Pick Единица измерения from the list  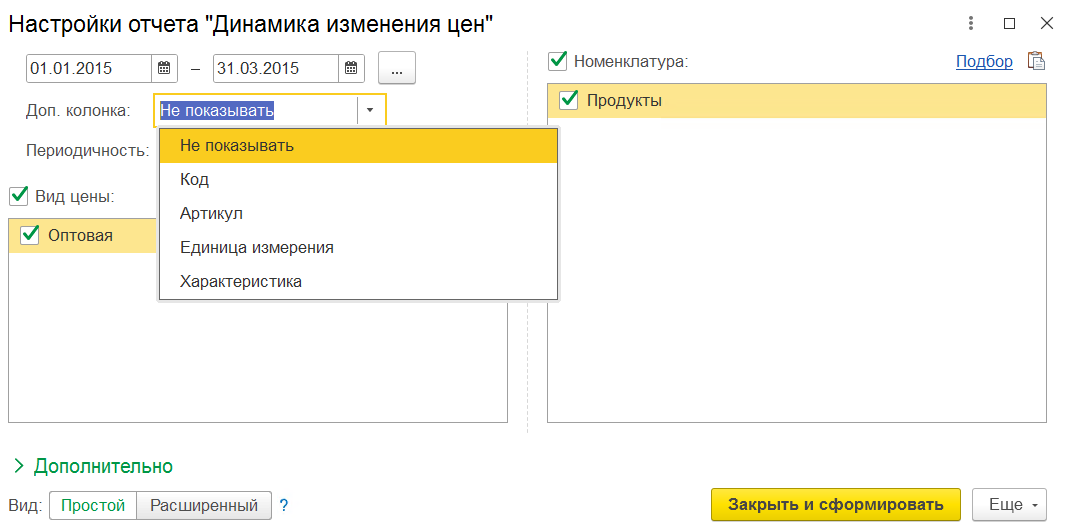359,248
